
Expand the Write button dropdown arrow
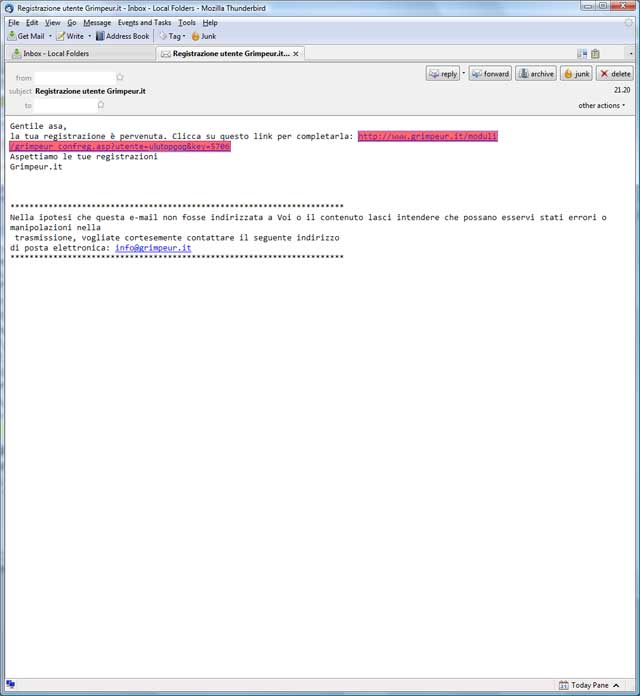point(90,36)
